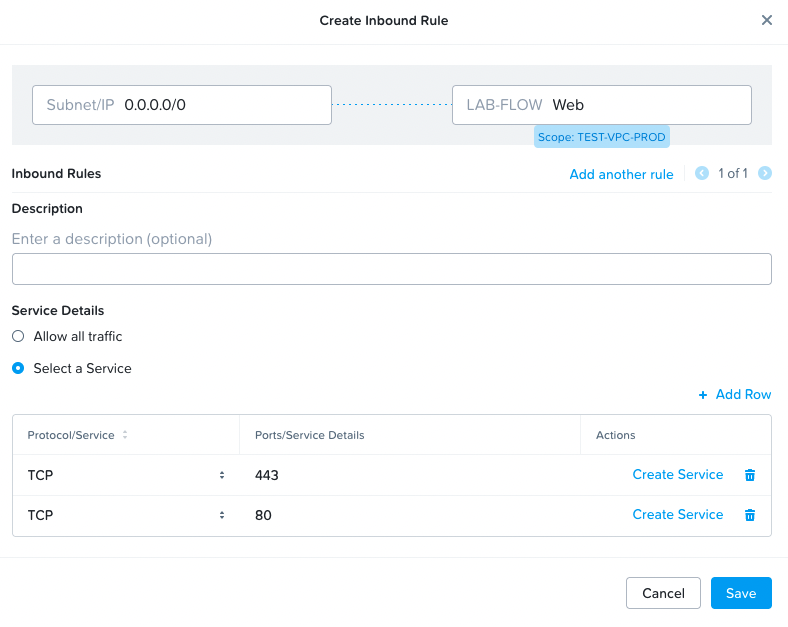Click the description text field

(x=391, y=269)
